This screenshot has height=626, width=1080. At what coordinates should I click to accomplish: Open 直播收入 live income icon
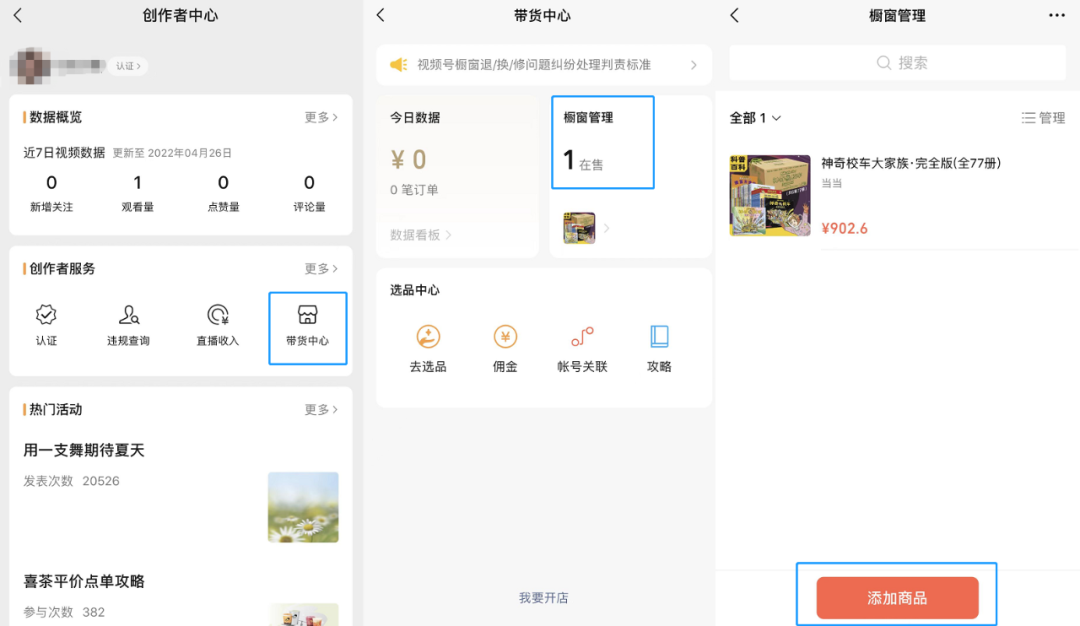(x=217, y=317)
